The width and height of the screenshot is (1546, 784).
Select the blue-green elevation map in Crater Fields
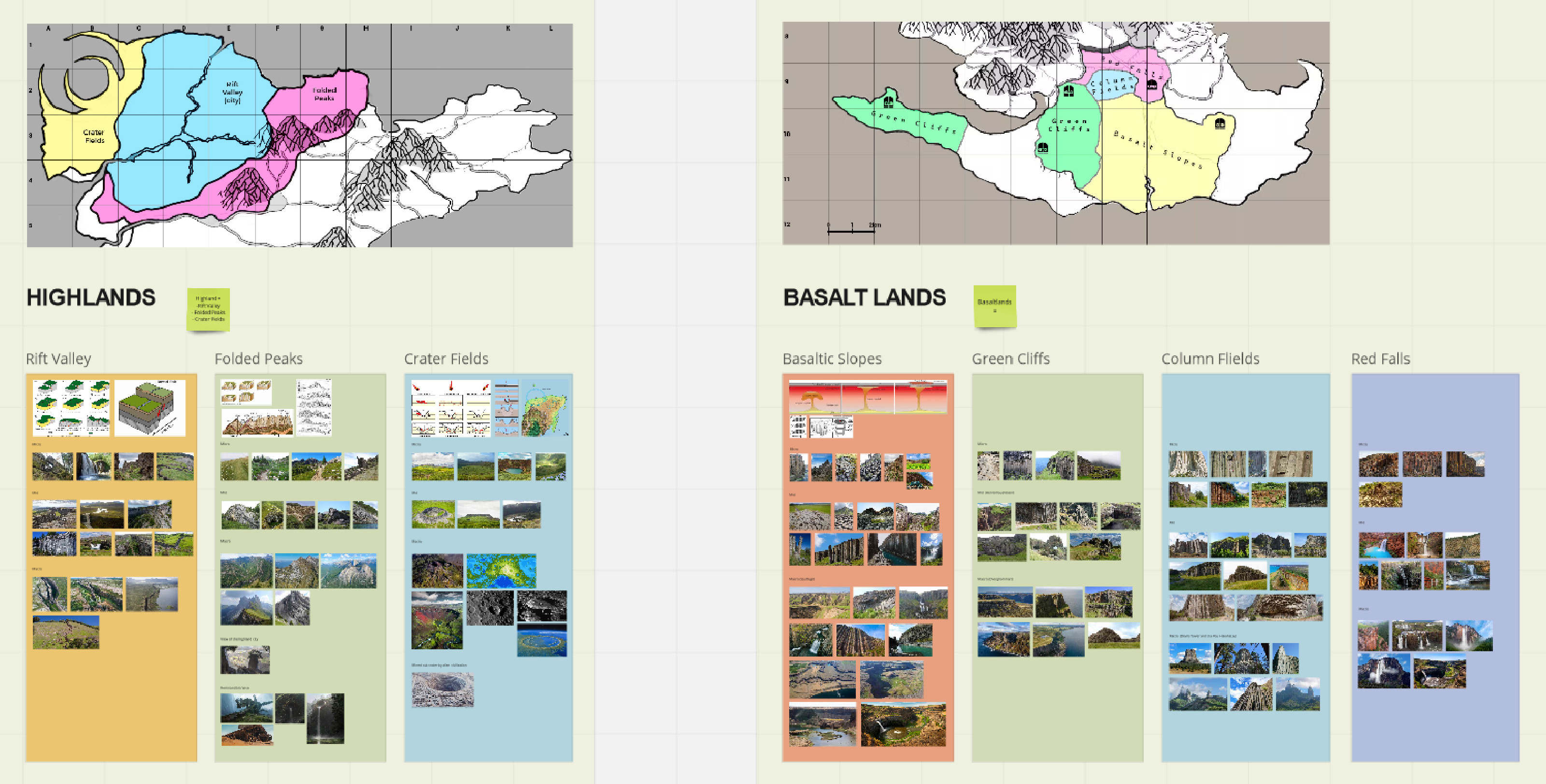[x=501, y=570]
